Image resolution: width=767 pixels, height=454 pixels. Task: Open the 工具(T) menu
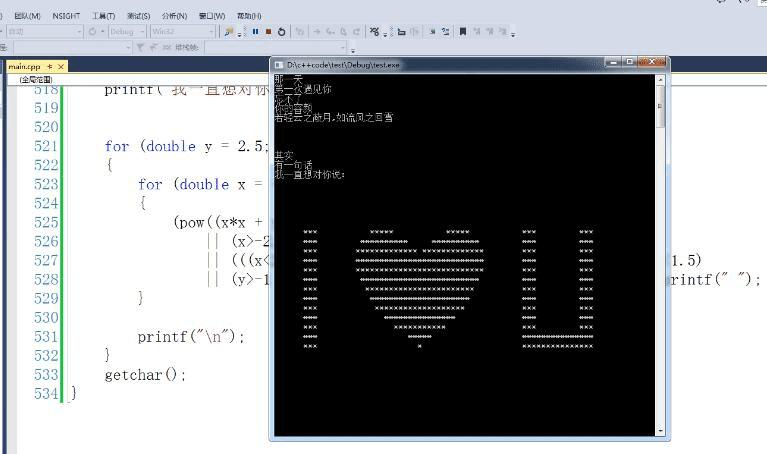(104, 16)
